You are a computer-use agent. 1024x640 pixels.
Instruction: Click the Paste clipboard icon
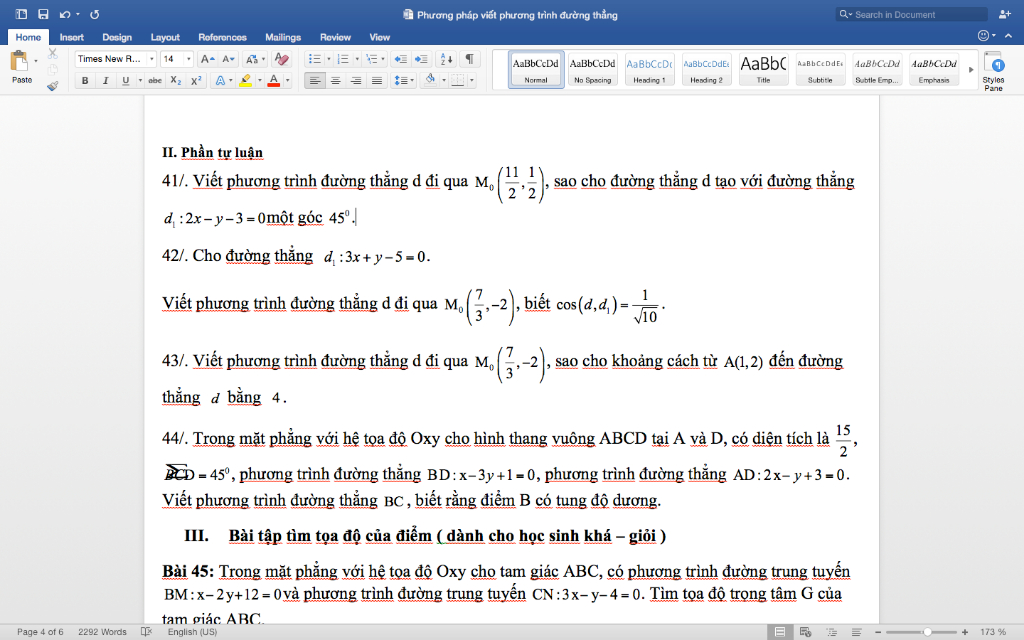[x=19, y=61]
